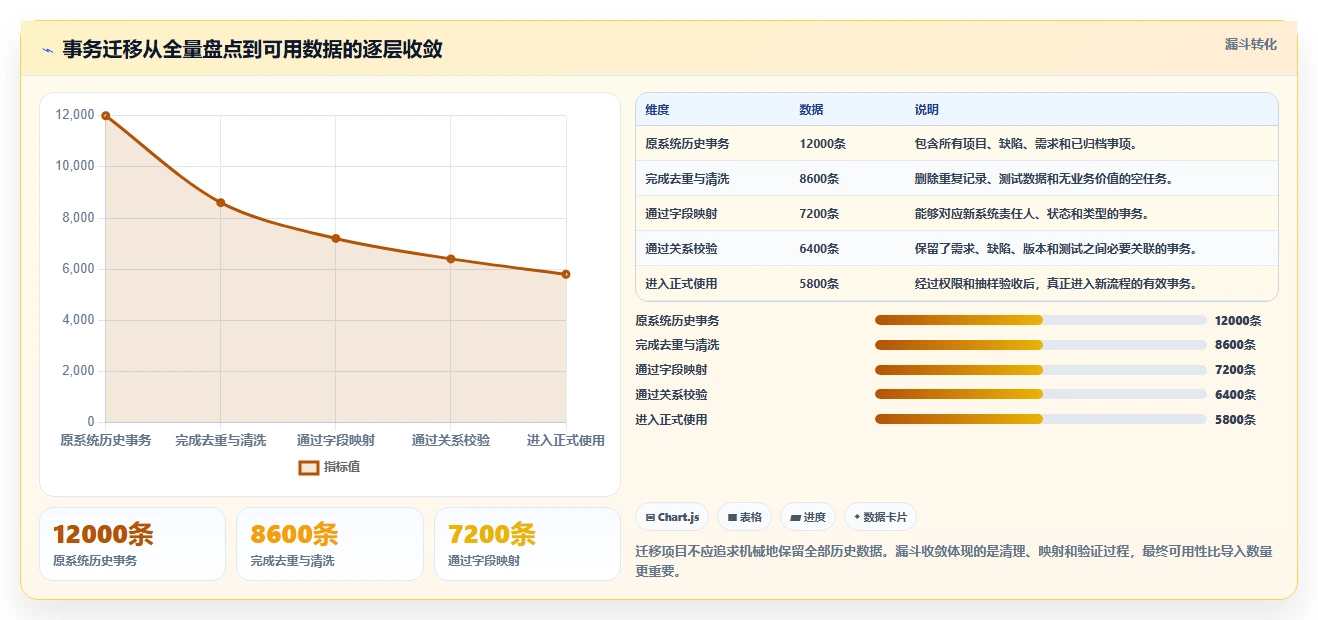Click table value 12000条
Screen dimensions: 1318x620
[823, 144]
